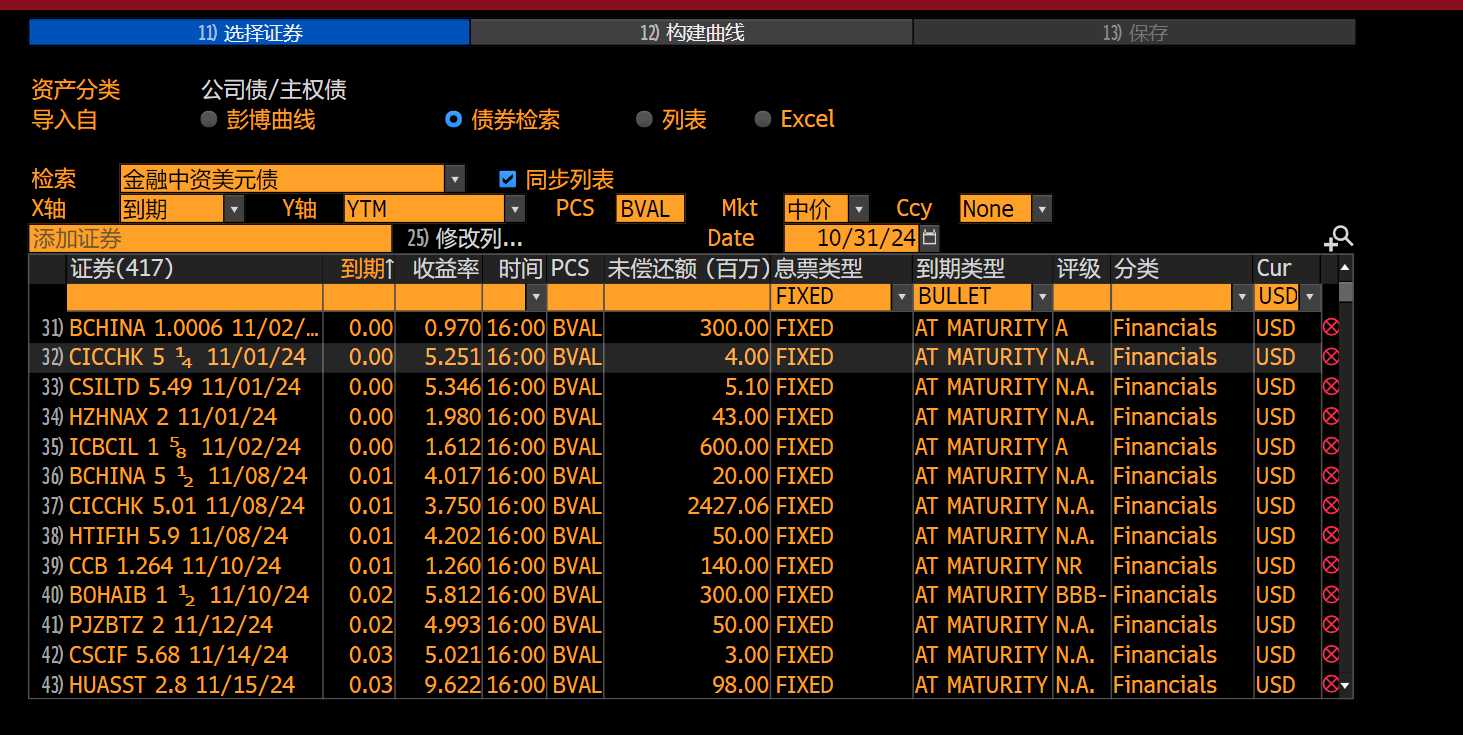Expand the 金融中资美元债 search dropdown
Image resolution: width=1463 pixels, height=735 pixels.
tap(455, 180)
